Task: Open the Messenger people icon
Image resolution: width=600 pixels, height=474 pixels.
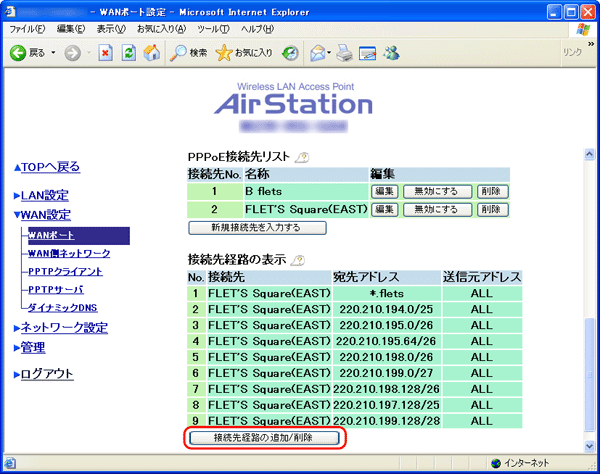Action: tap(391, 53)
